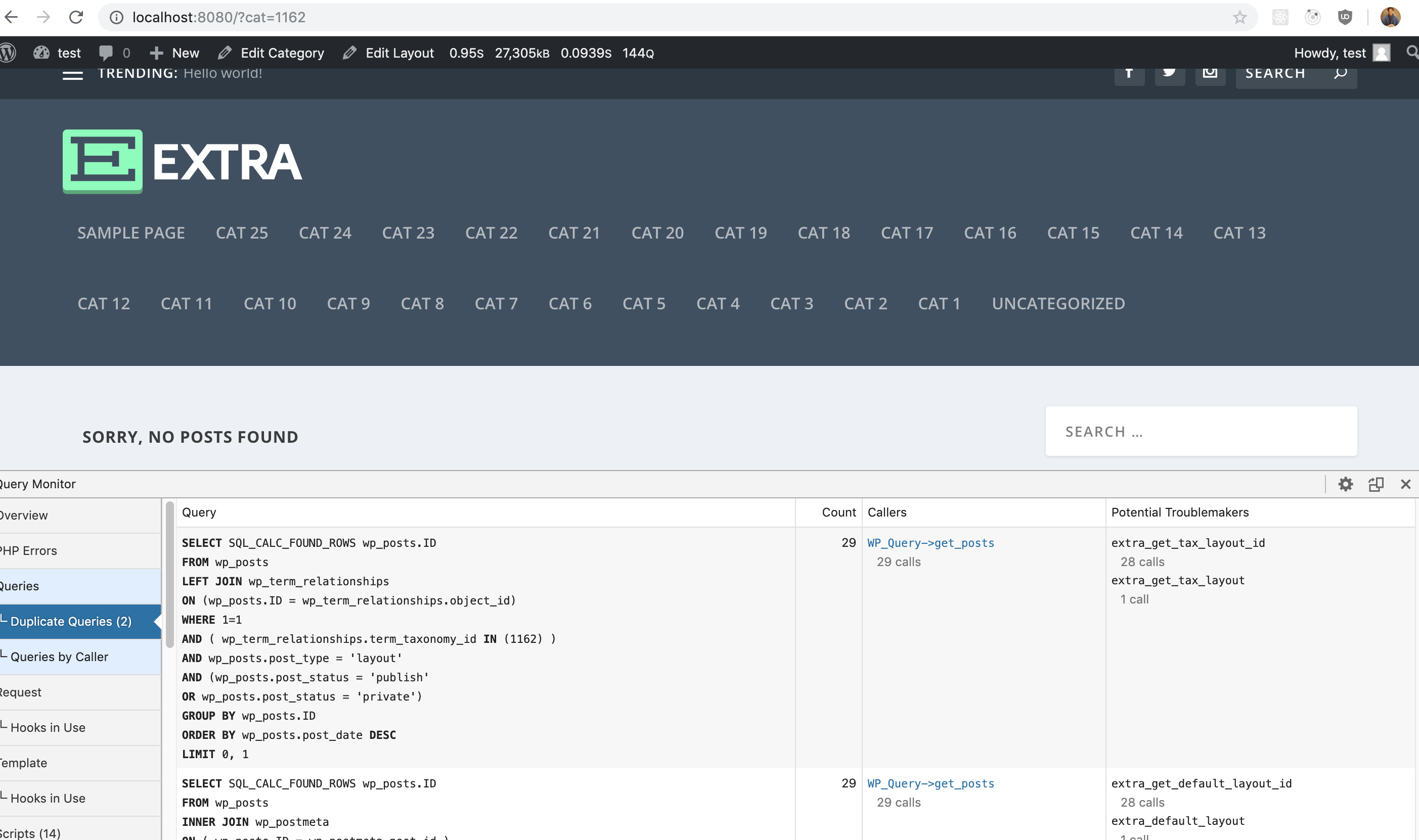Select Queries by Caller panel
This screenshot has width=1419, height=840.
pyautogui.click(x=59, y=657)
